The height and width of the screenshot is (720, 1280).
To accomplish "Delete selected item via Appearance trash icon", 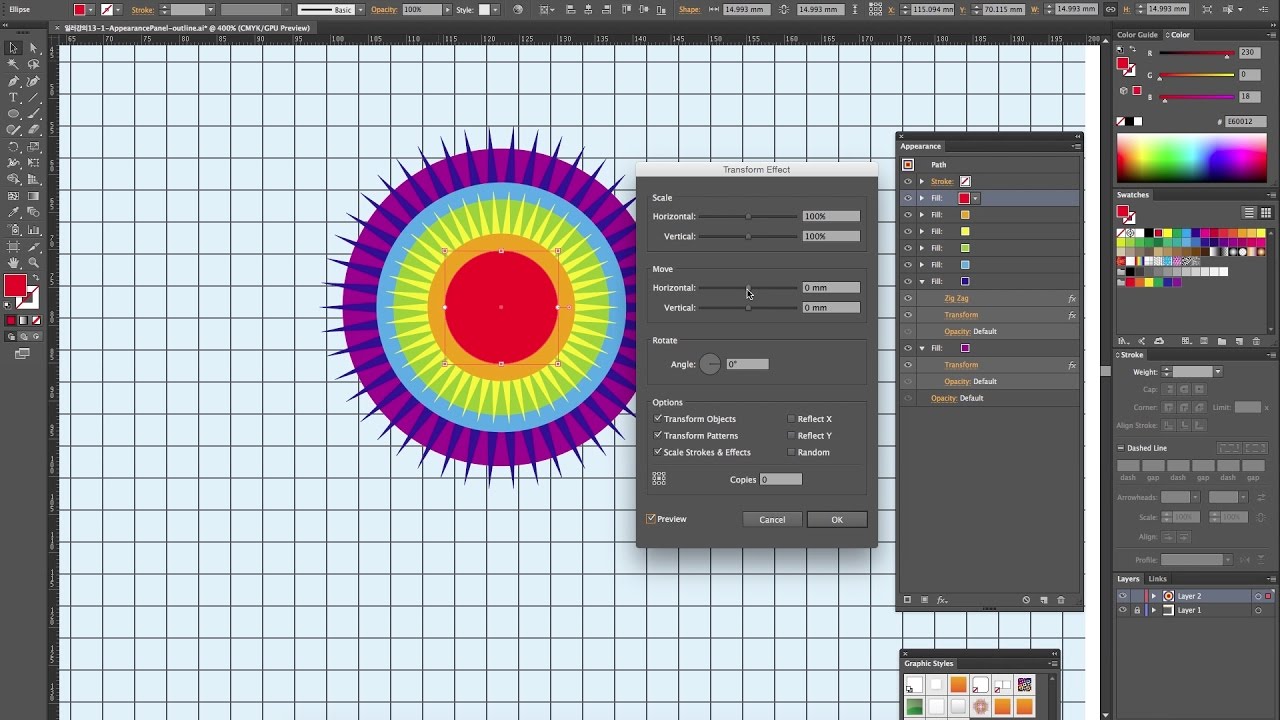I will click(x=1061, y=600).
